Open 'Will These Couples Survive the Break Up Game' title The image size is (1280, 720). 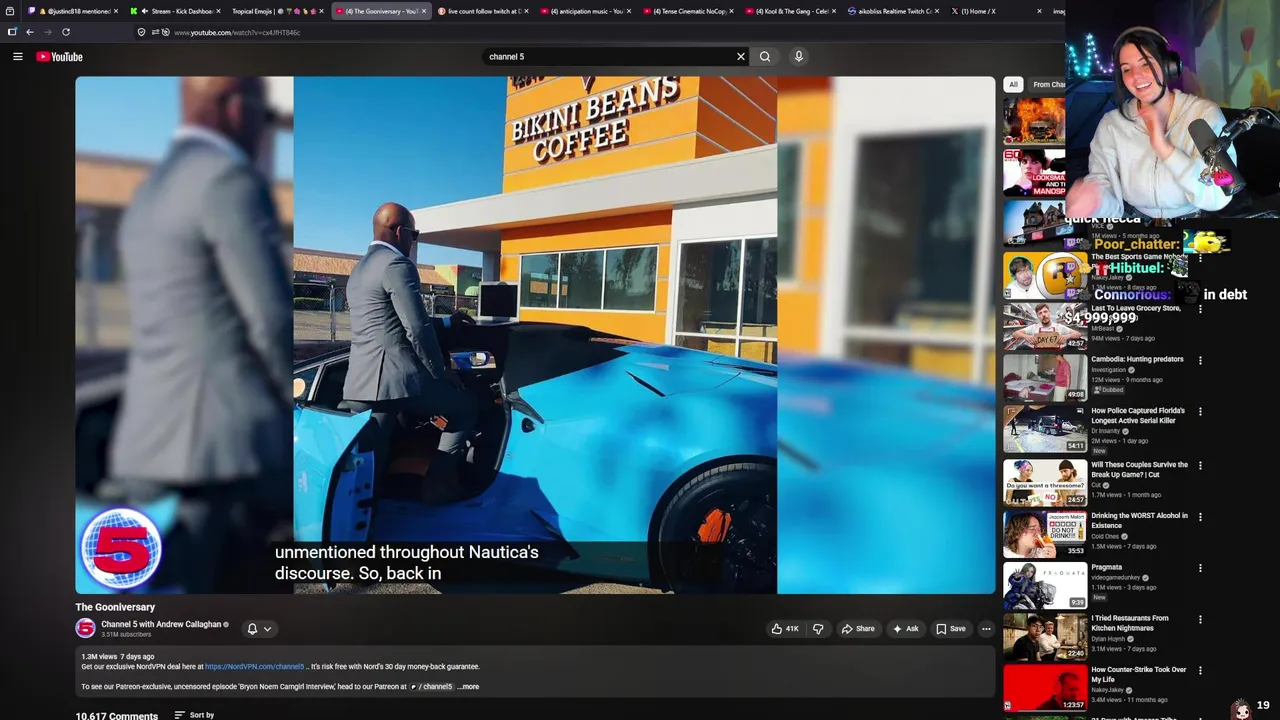pos(1139,469)
